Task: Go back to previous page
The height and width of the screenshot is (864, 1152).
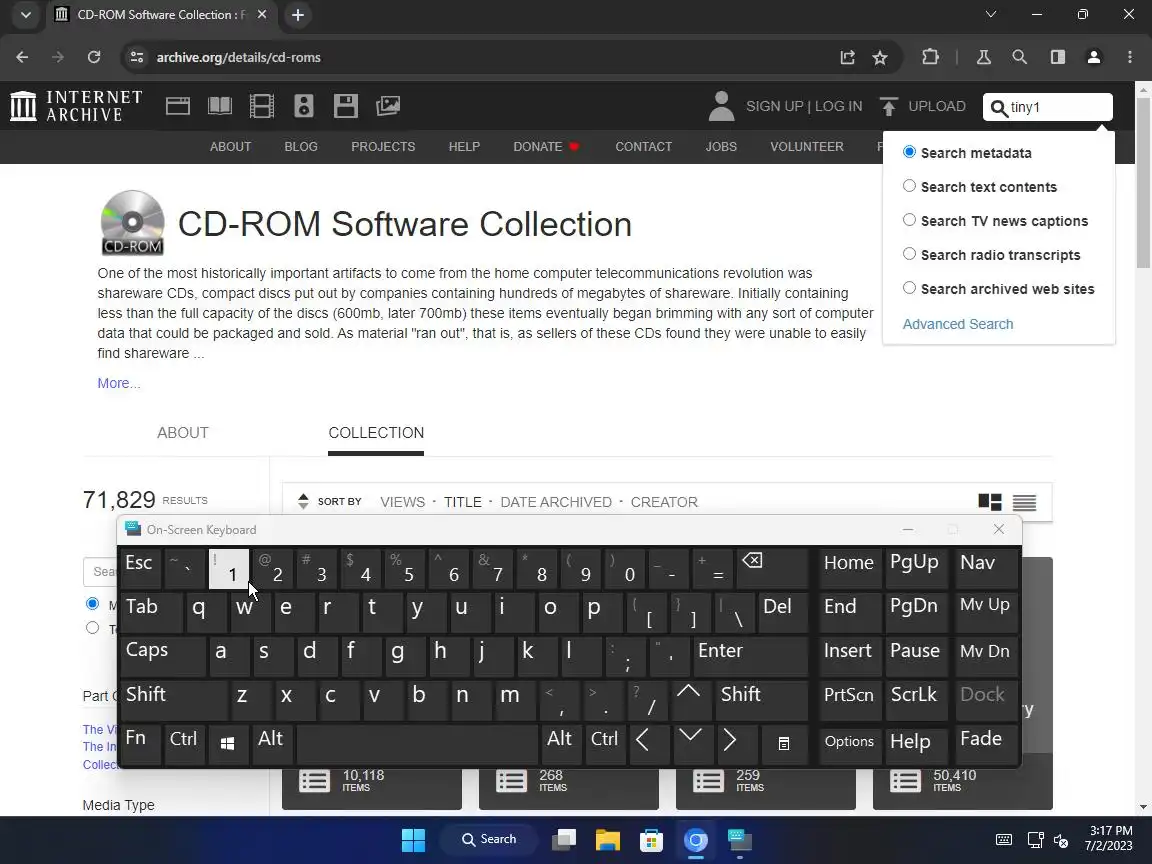Action: [22, 57]
